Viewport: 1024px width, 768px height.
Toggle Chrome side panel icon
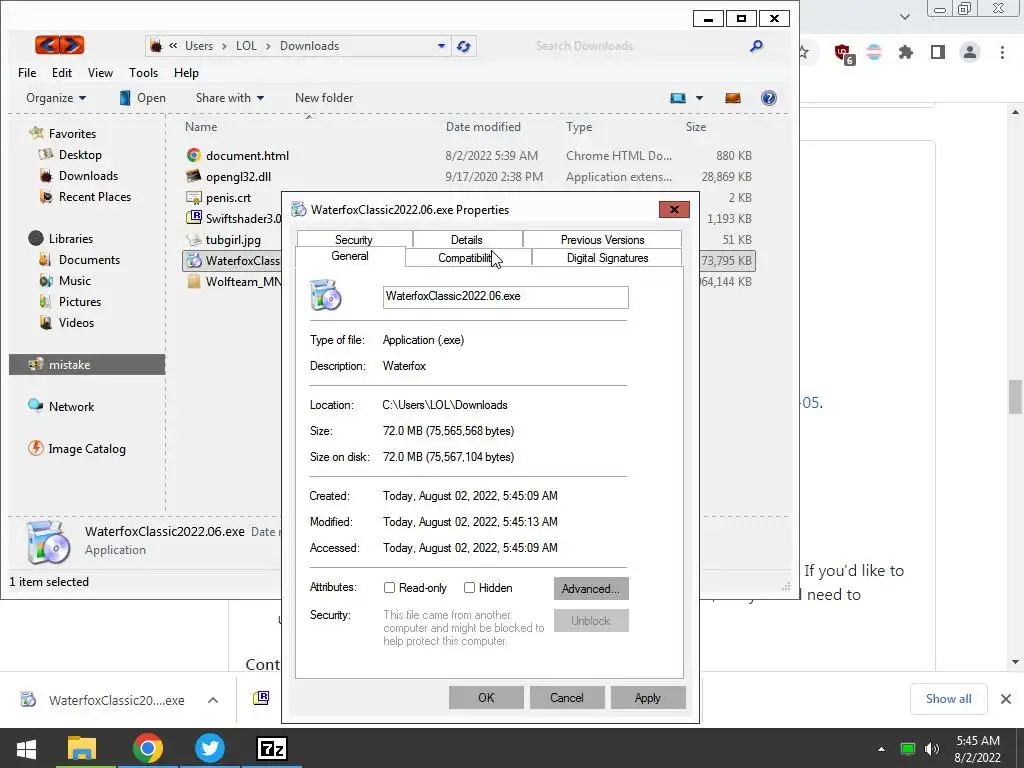(x=938, y=52)
